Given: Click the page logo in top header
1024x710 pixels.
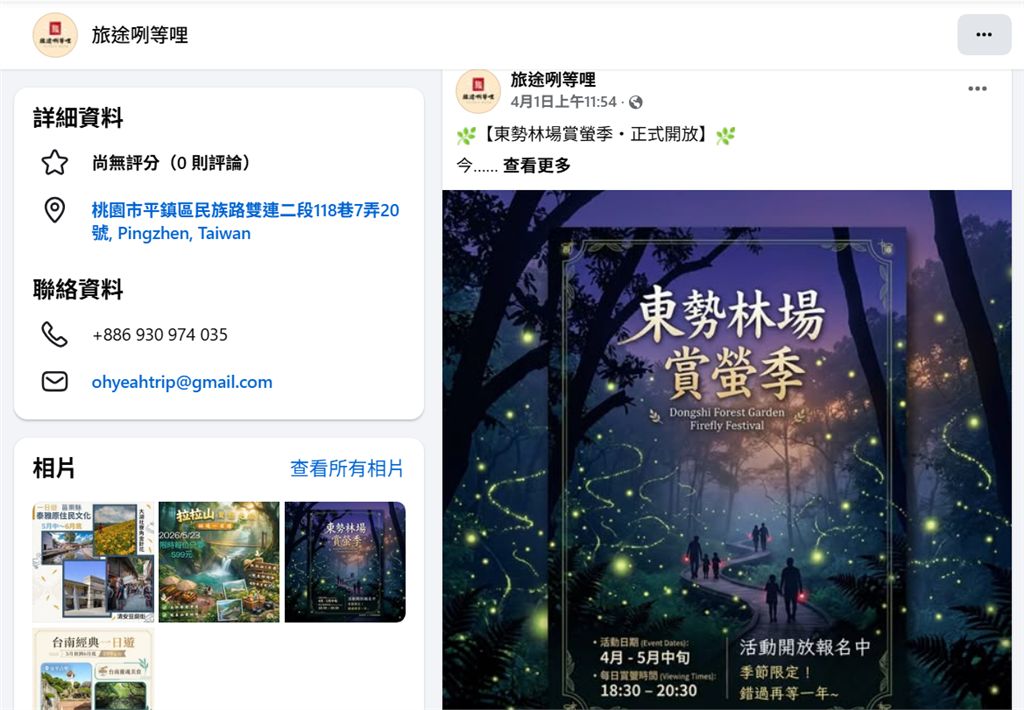Looking at the screenshot, I should tap(55, 35).
